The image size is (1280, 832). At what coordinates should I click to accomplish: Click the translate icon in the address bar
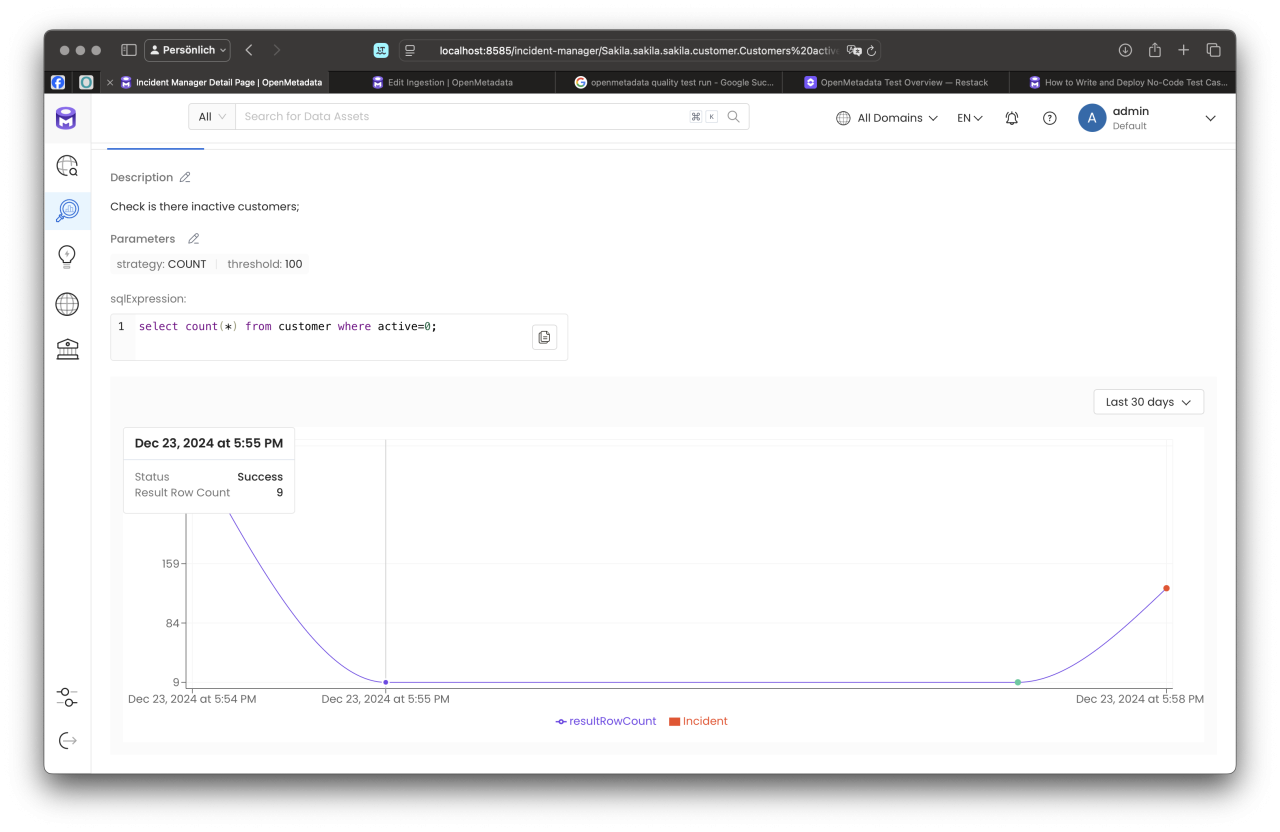853,50
